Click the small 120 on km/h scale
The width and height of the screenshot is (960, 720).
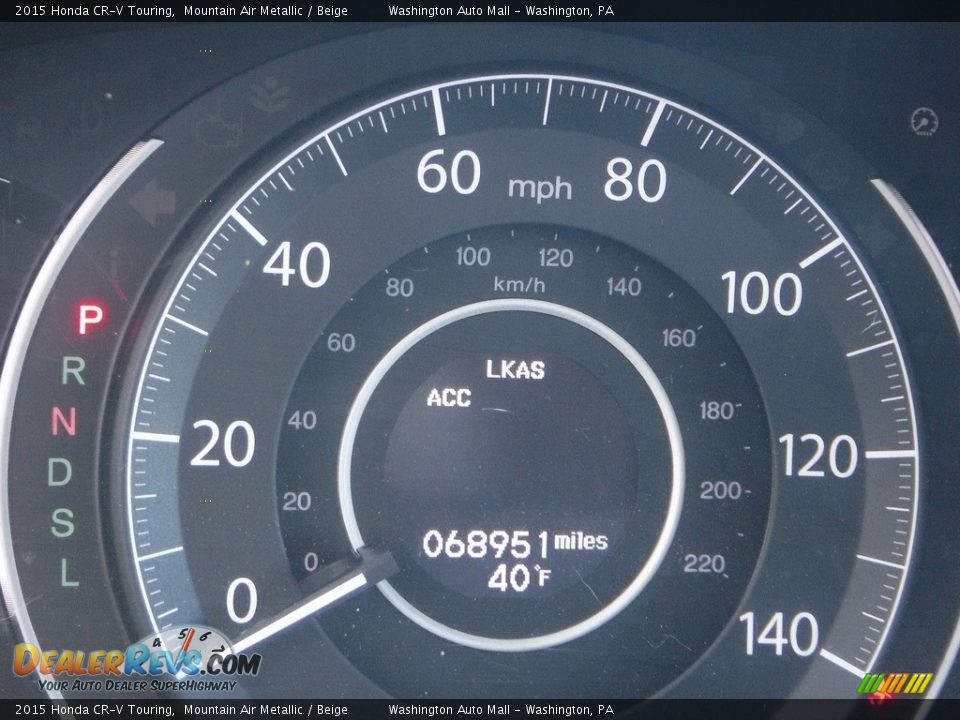click(x=556, y=258)
